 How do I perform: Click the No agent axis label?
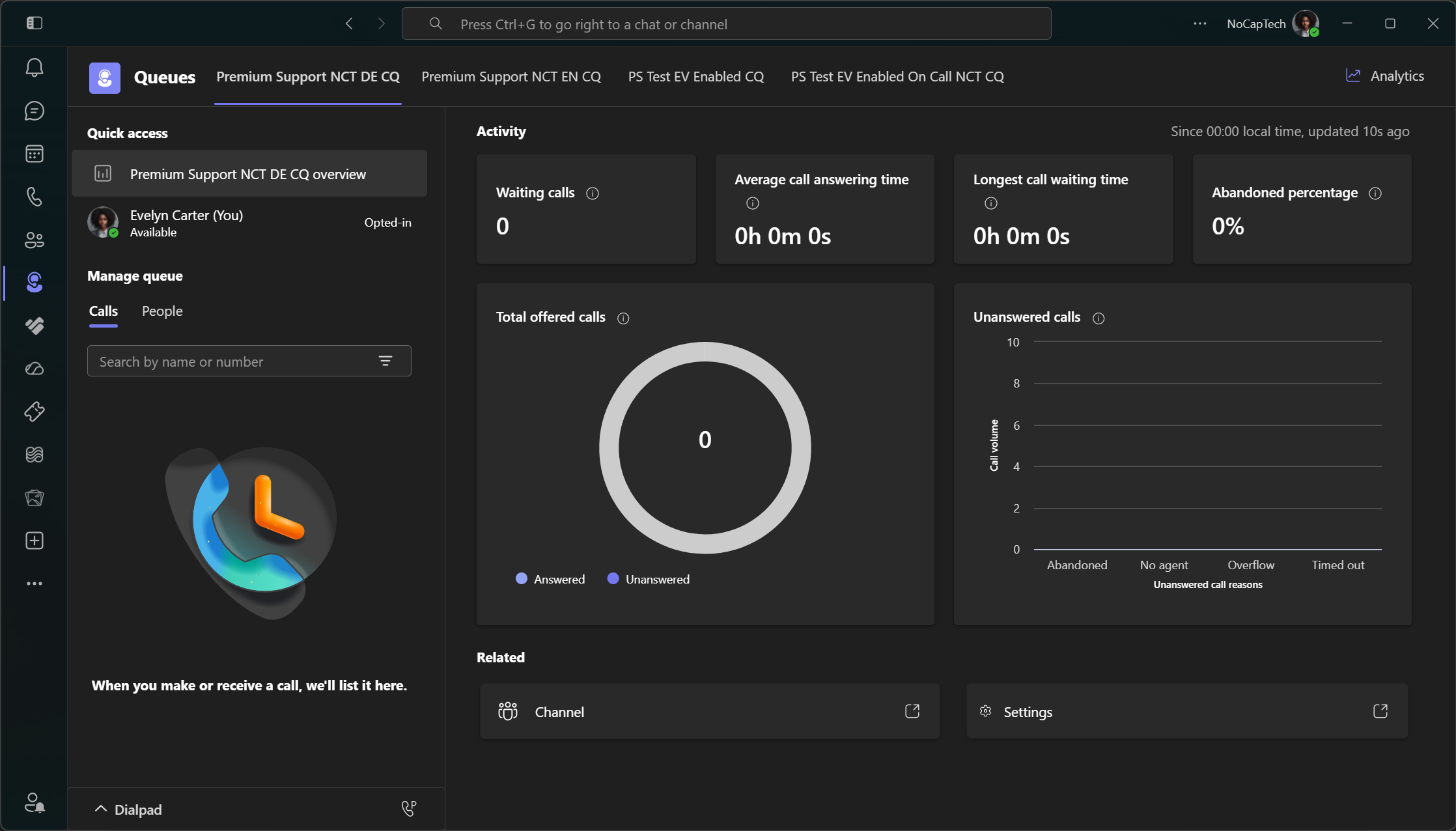tap(1164, 565)
